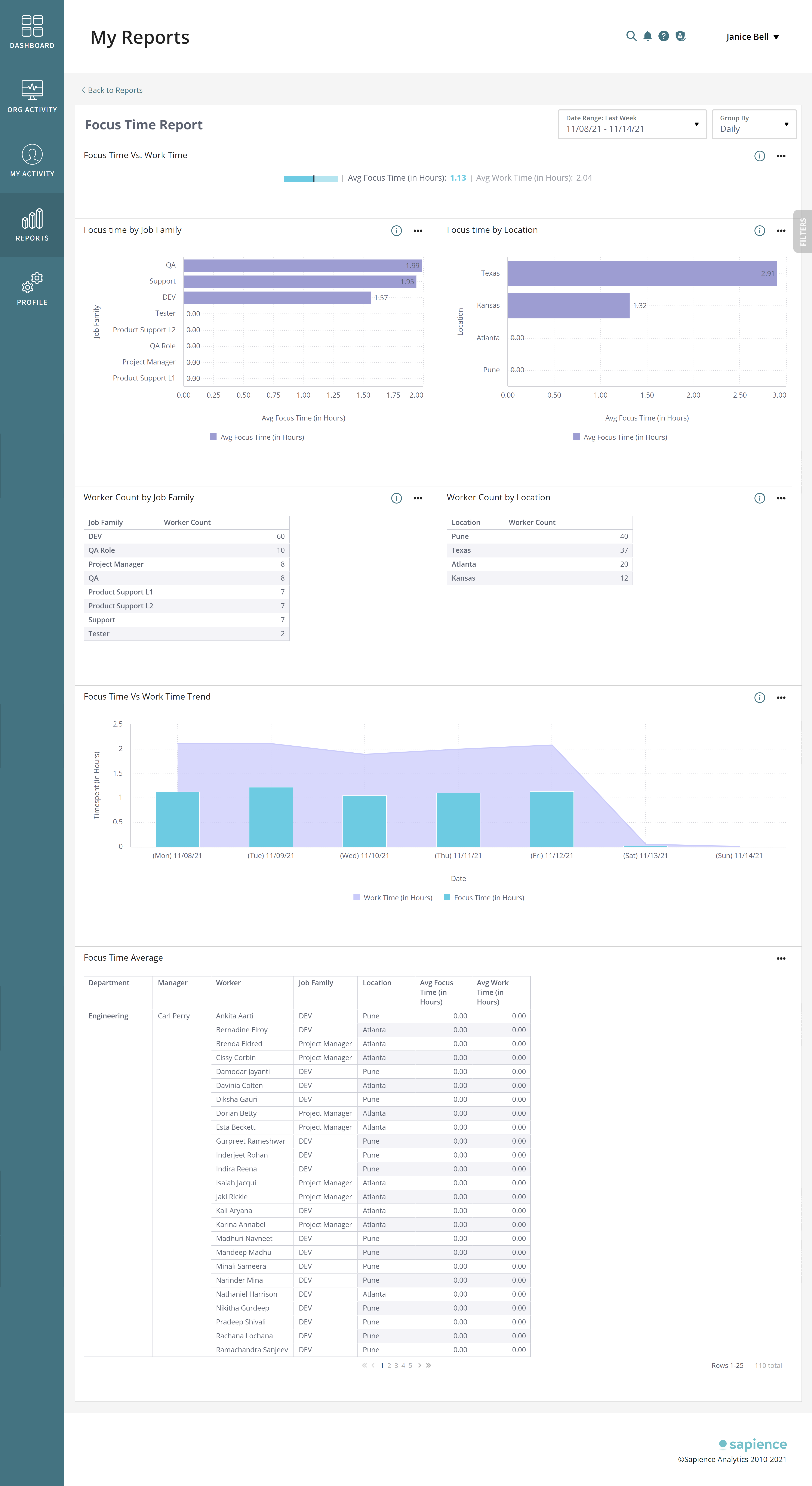
Task: Go to page 5 of the table
Action: 410,1366
